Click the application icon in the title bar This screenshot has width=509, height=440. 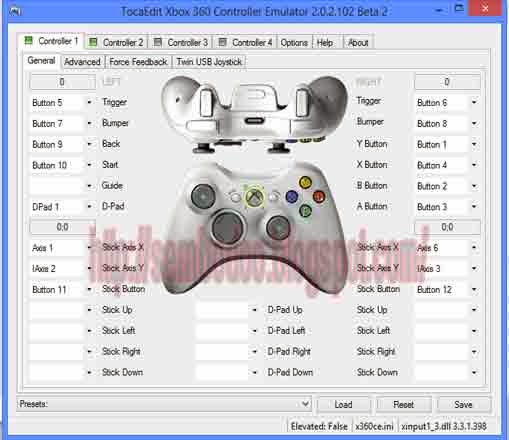(x=15, y=12)
